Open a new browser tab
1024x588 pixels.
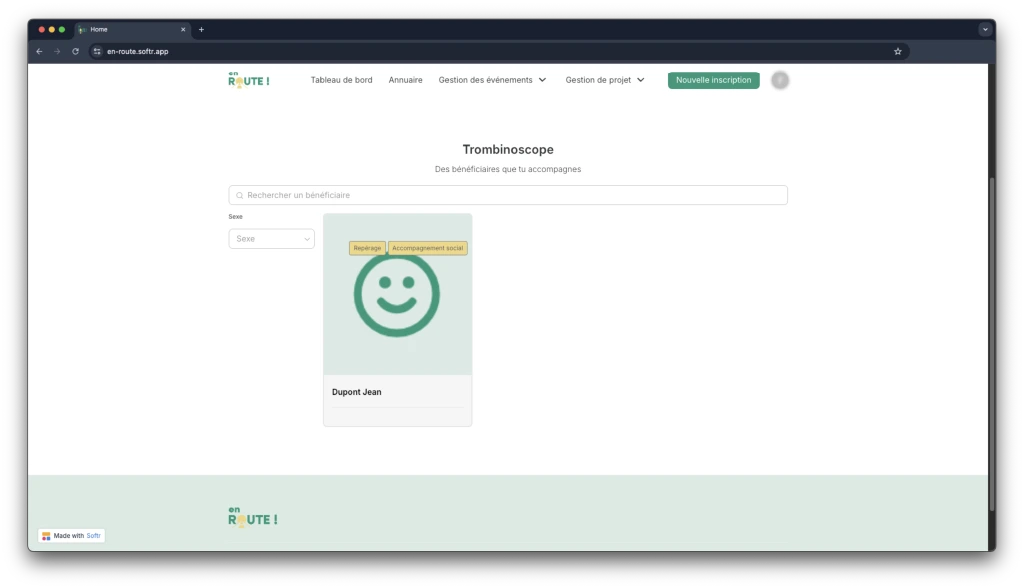tap(201, 29)
